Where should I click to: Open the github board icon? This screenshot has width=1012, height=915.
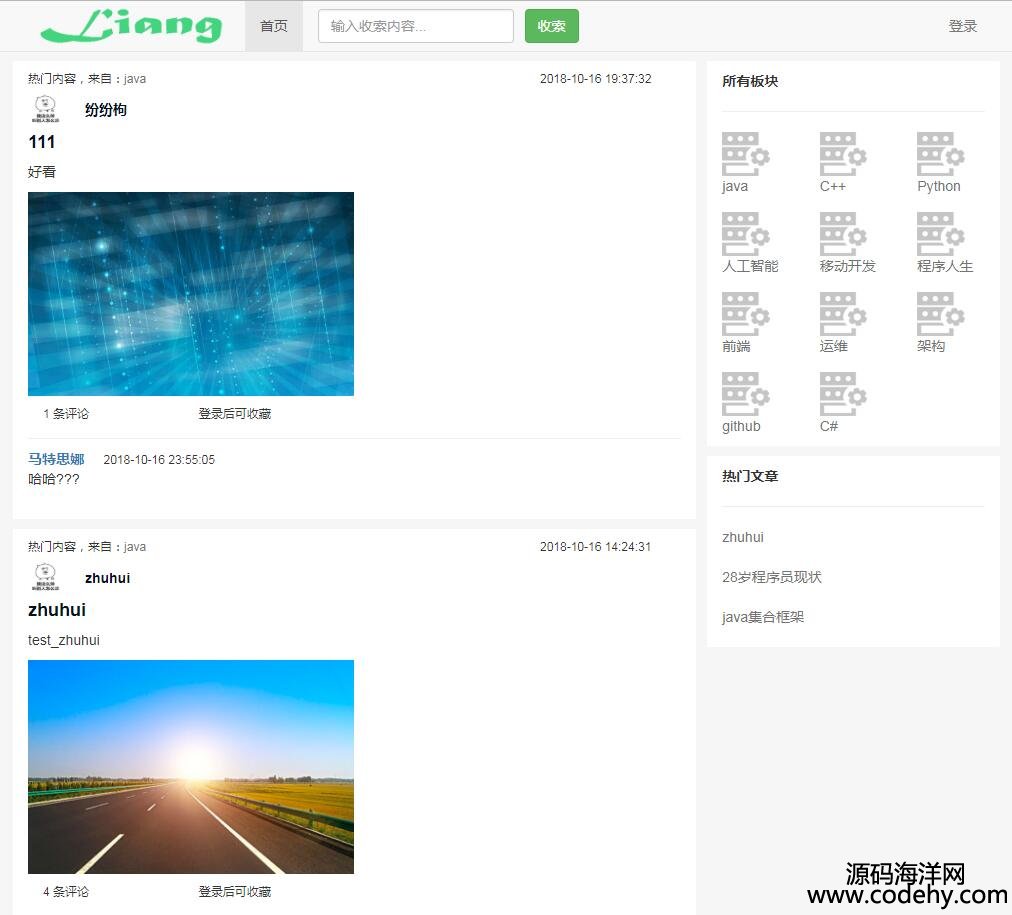(745, 394)
